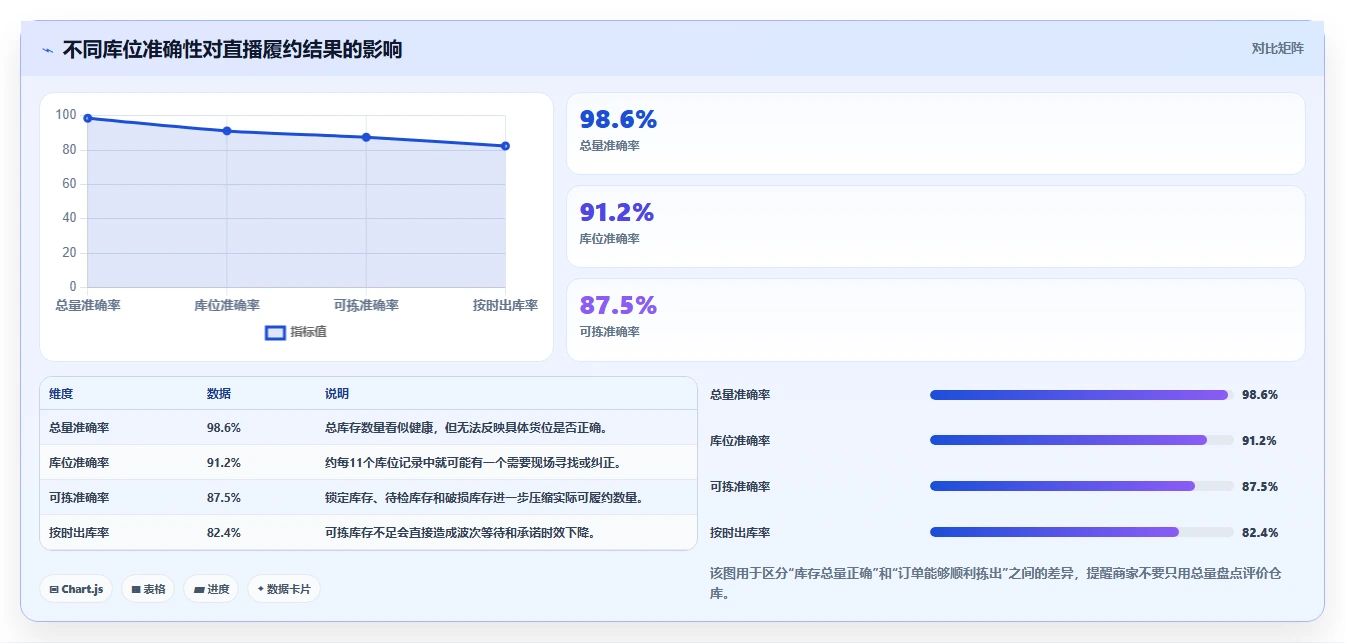The image size is (1345, 643).
Task: Click the Chart.js tag chip
Action: tap(77, 589)
